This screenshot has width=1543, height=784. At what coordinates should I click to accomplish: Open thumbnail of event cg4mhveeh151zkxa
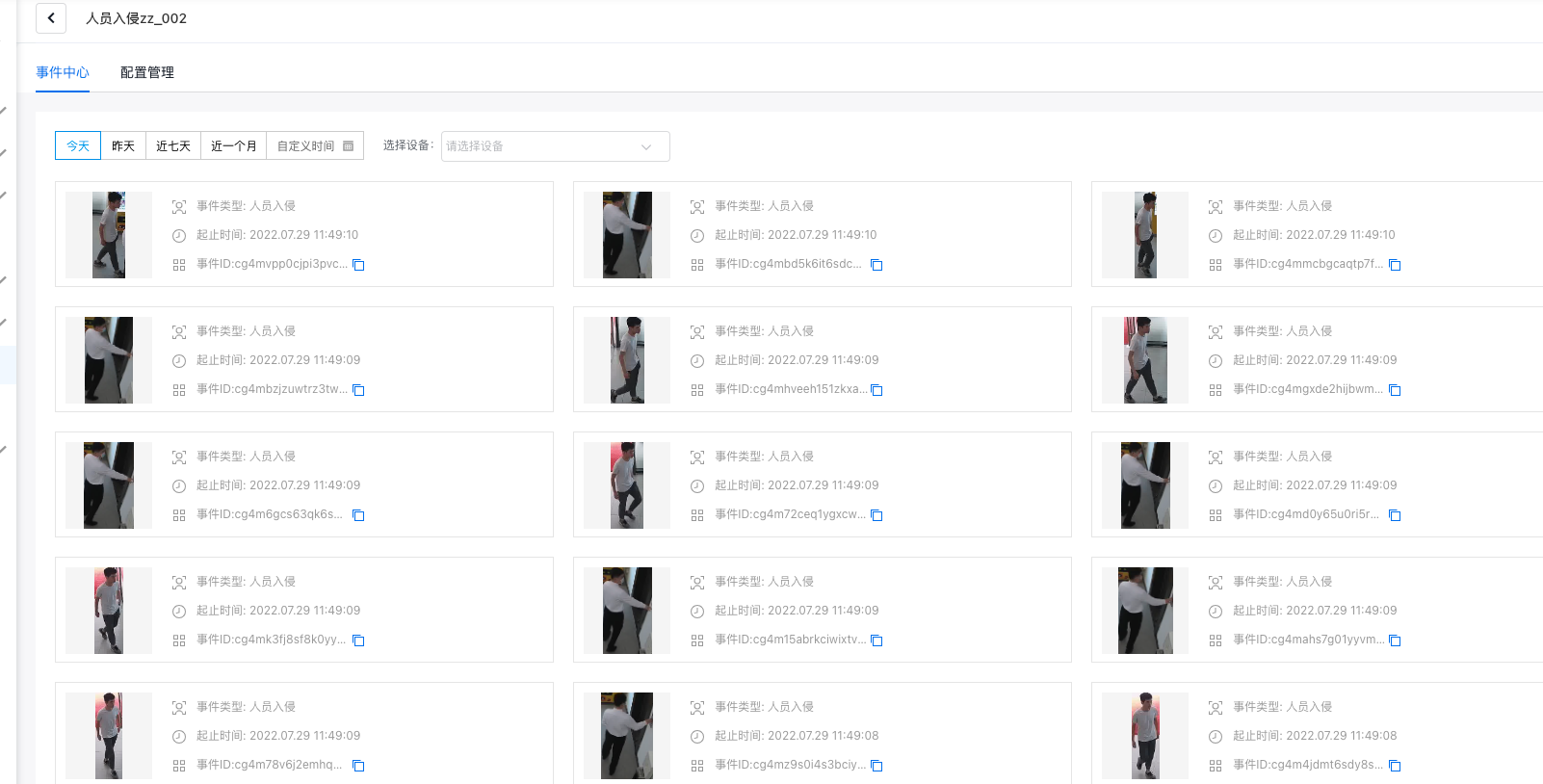click(x=627, y=360)
